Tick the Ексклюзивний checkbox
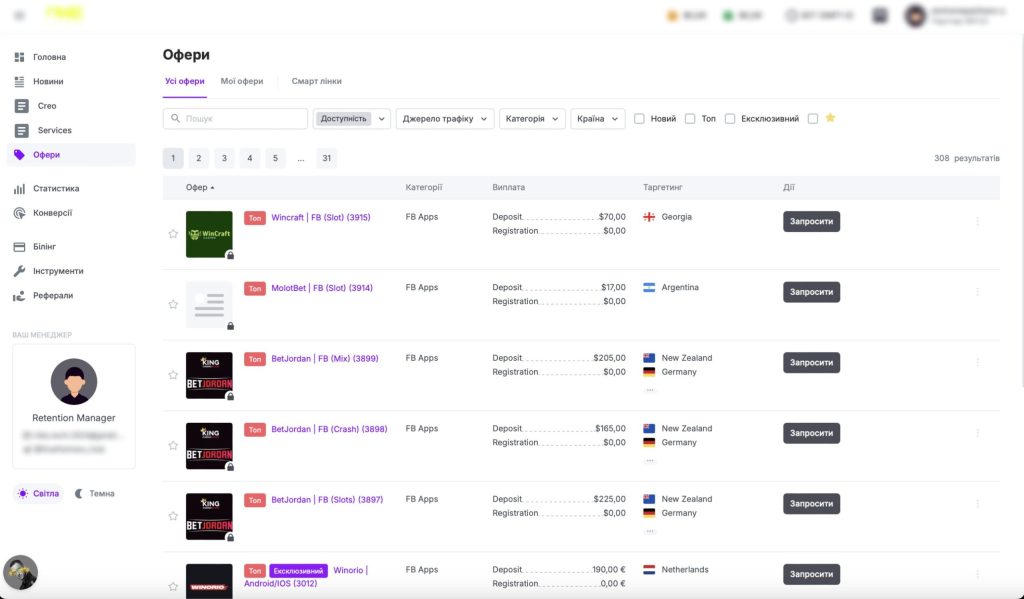1024x599 pixels. tap(730, 119)
